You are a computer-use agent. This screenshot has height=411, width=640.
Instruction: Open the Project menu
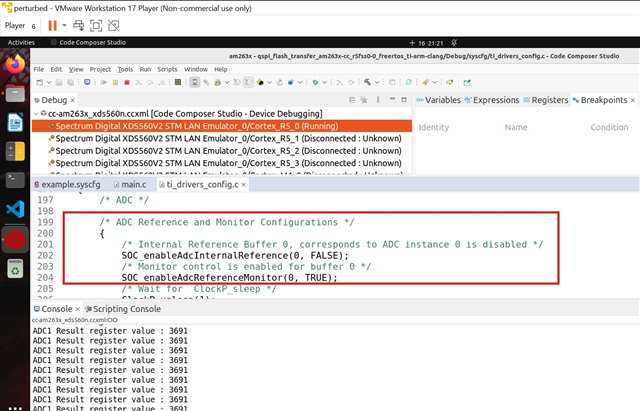tap(100, 69)
